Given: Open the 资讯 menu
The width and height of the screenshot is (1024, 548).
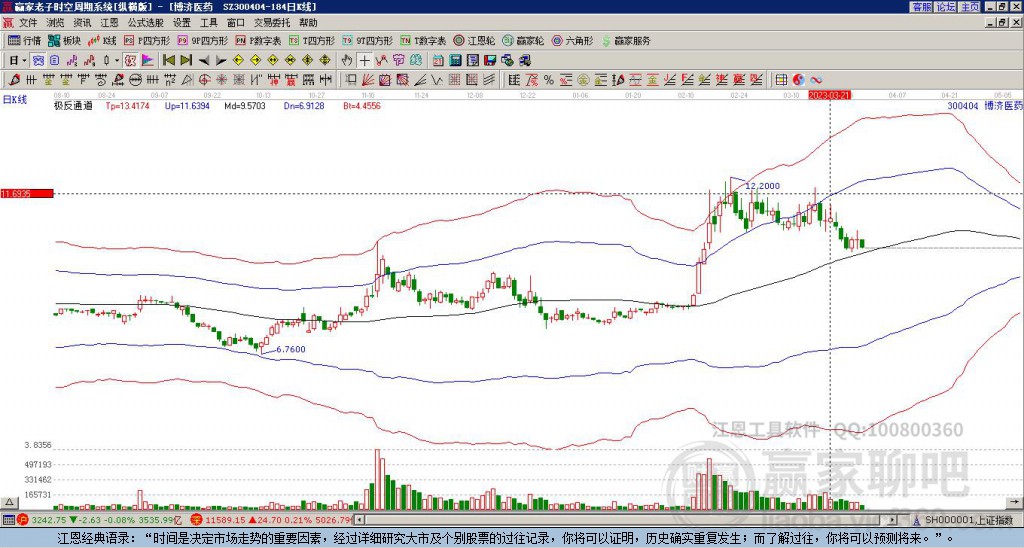Looking at the screenshot, I should tap(82, 23).
